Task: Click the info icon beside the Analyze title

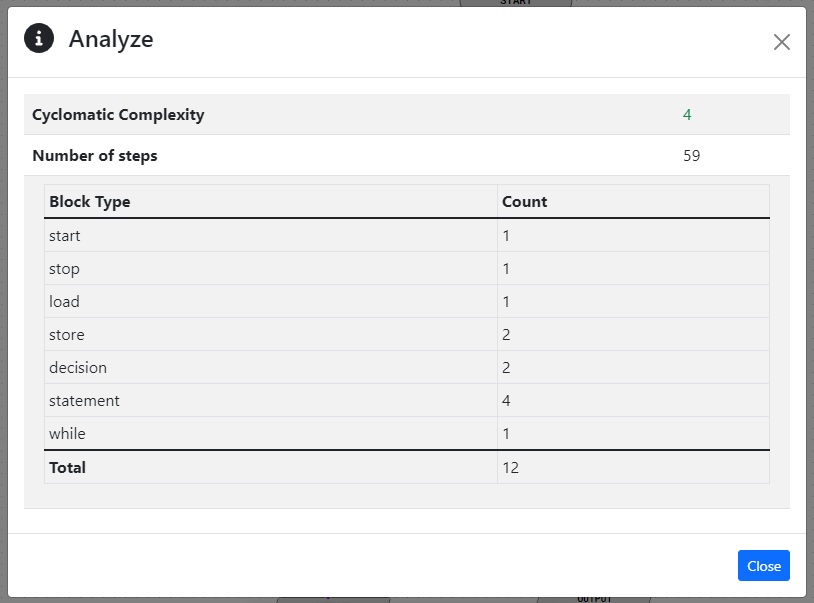Action: [39, 38]
